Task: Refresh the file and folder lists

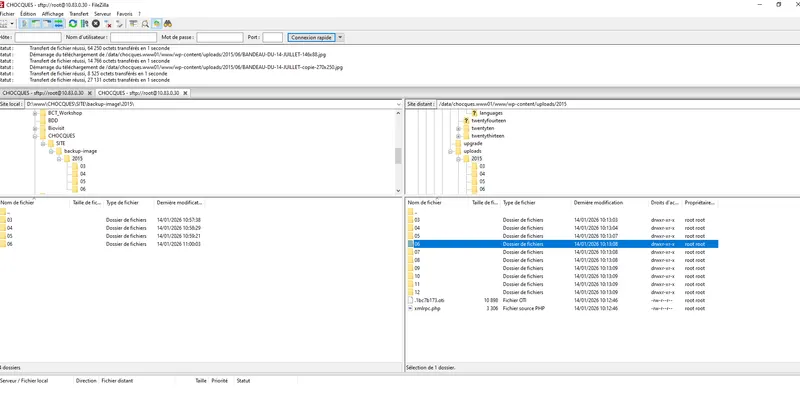Action: [73, 24]
